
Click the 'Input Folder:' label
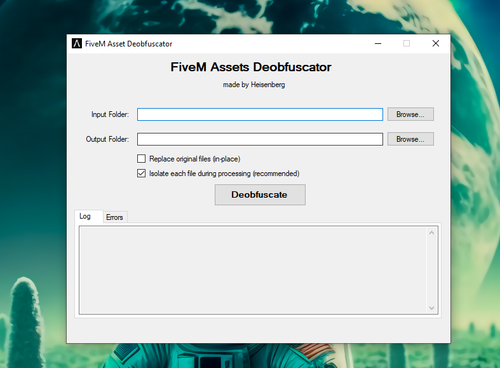coord(110,114)
